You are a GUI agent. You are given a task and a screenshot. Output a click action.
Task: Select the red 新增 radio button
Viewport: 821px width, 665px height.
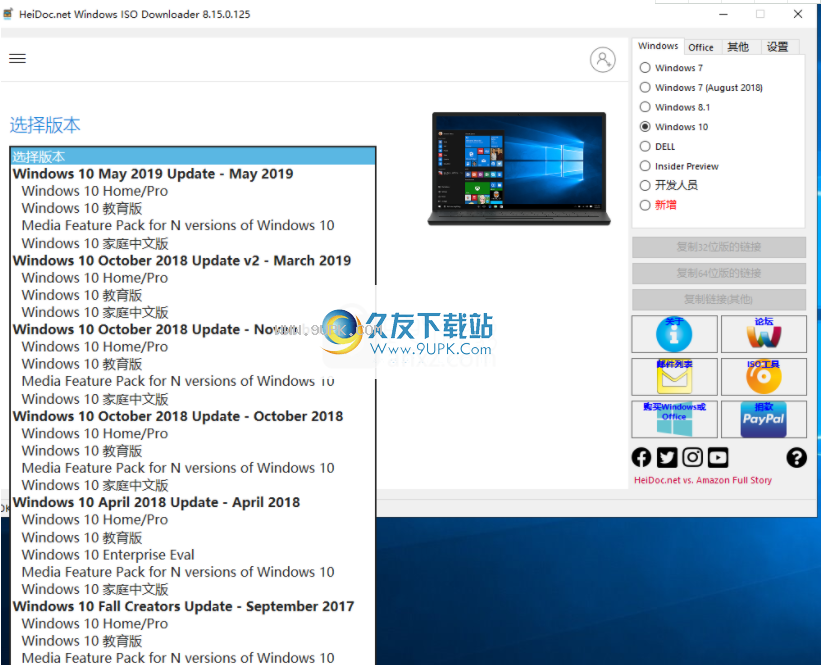pos(645,205)
